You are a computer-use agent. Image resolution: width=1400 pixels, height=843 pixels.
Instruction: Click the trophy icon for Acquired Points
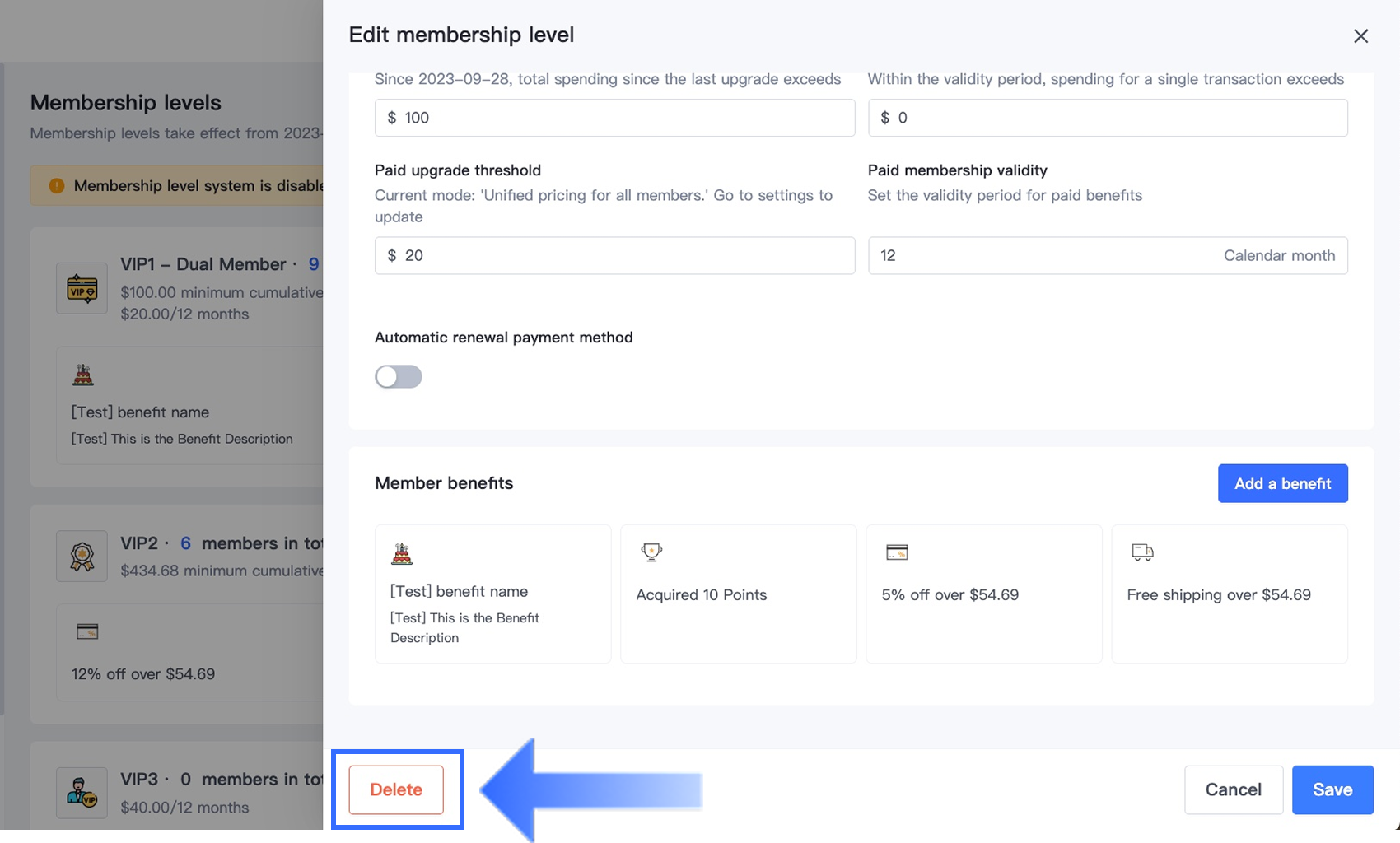pos(651,552)
